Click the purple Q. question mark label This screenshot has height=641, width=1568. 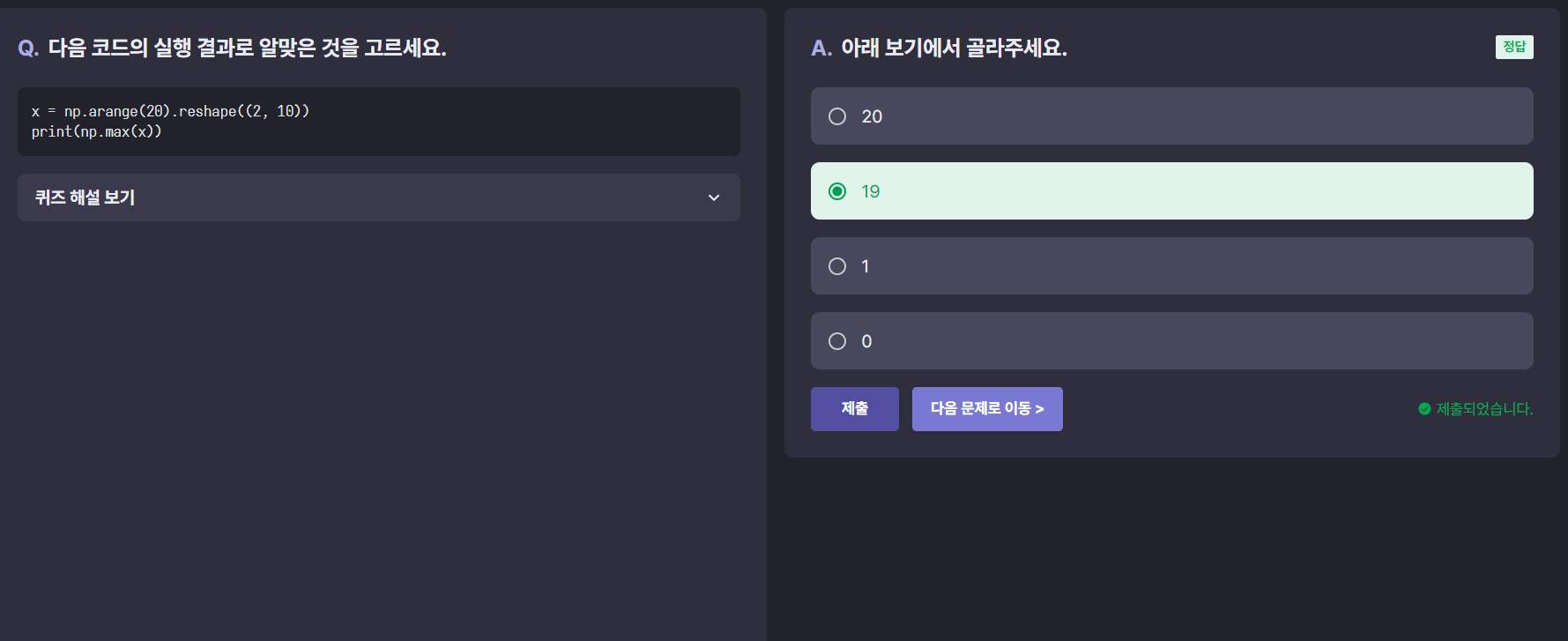point(28,48)
